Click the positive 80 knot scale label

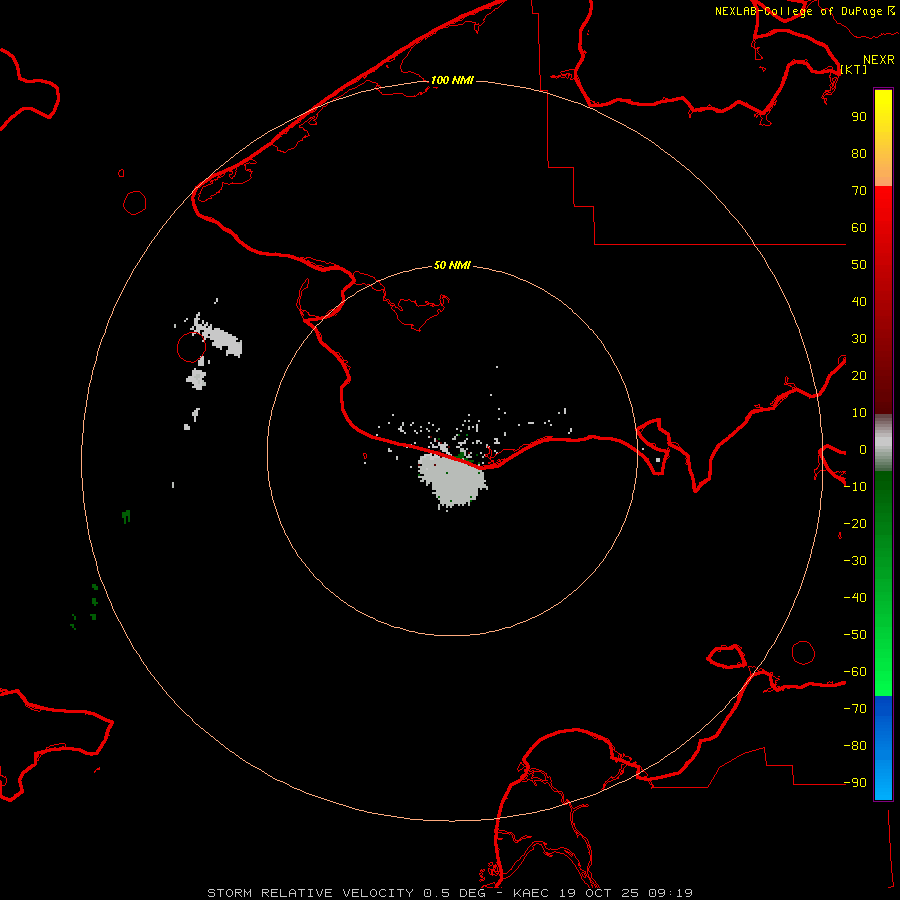coord(859,154)
